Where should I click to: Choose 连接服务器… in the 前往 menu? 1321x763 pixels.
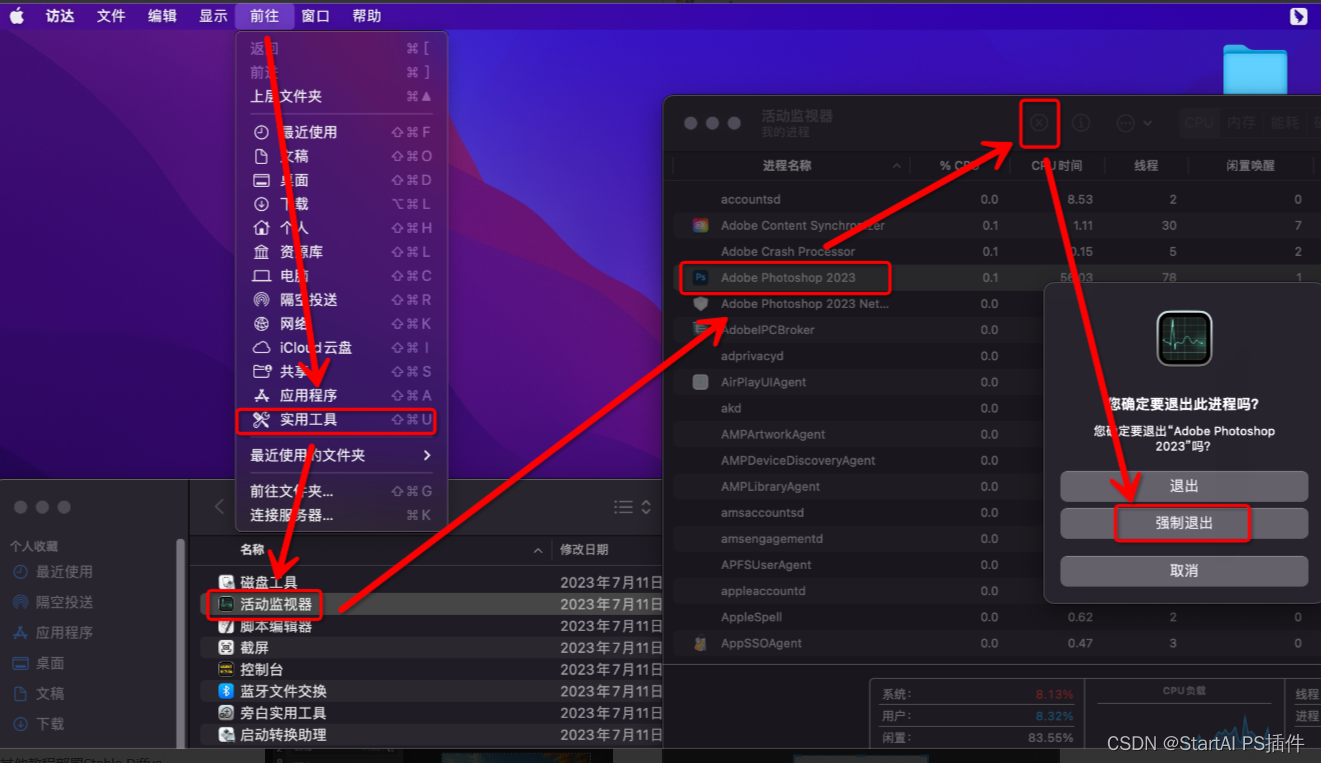point(341,515)
